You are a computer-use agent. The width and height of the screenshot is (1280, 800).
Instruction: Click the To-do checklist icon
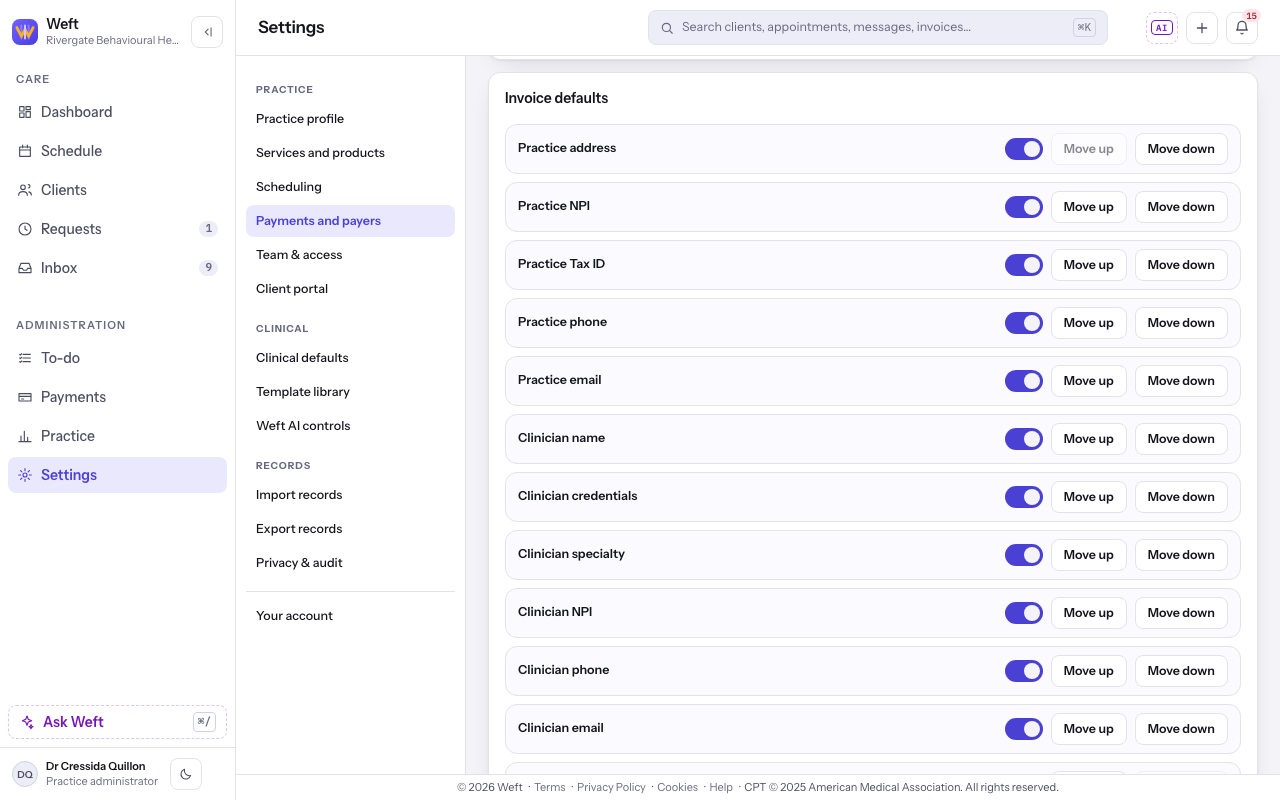(x=25, y=358)
